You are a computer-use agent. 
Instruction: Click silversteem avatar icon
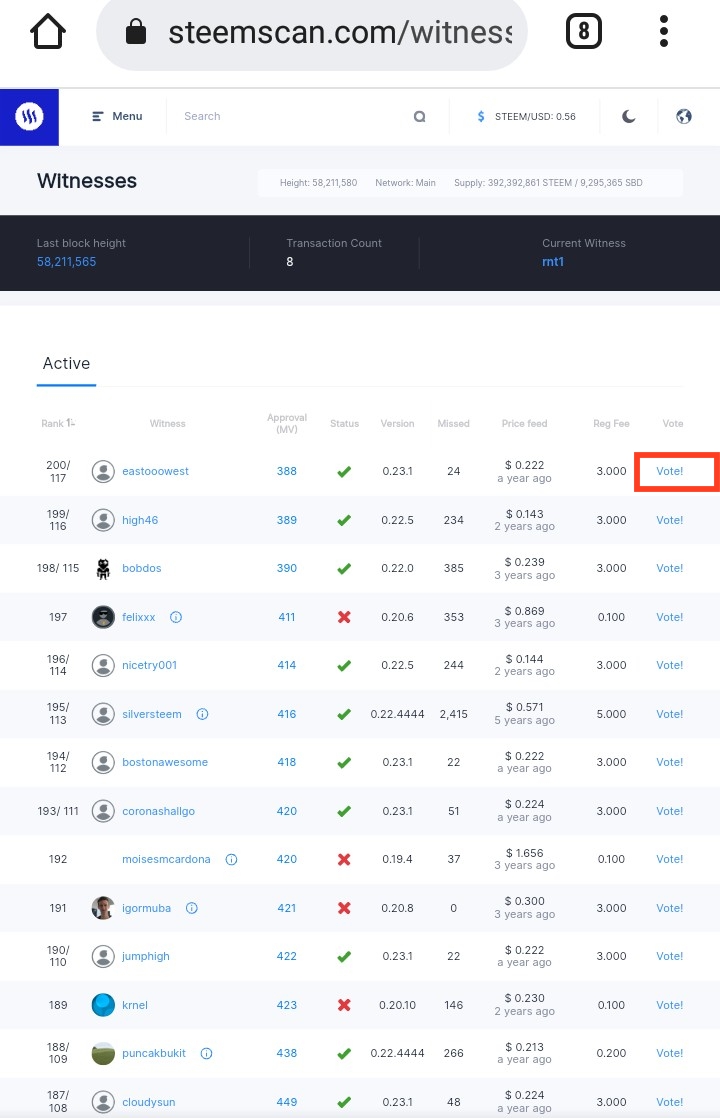(x=103, y=714)
